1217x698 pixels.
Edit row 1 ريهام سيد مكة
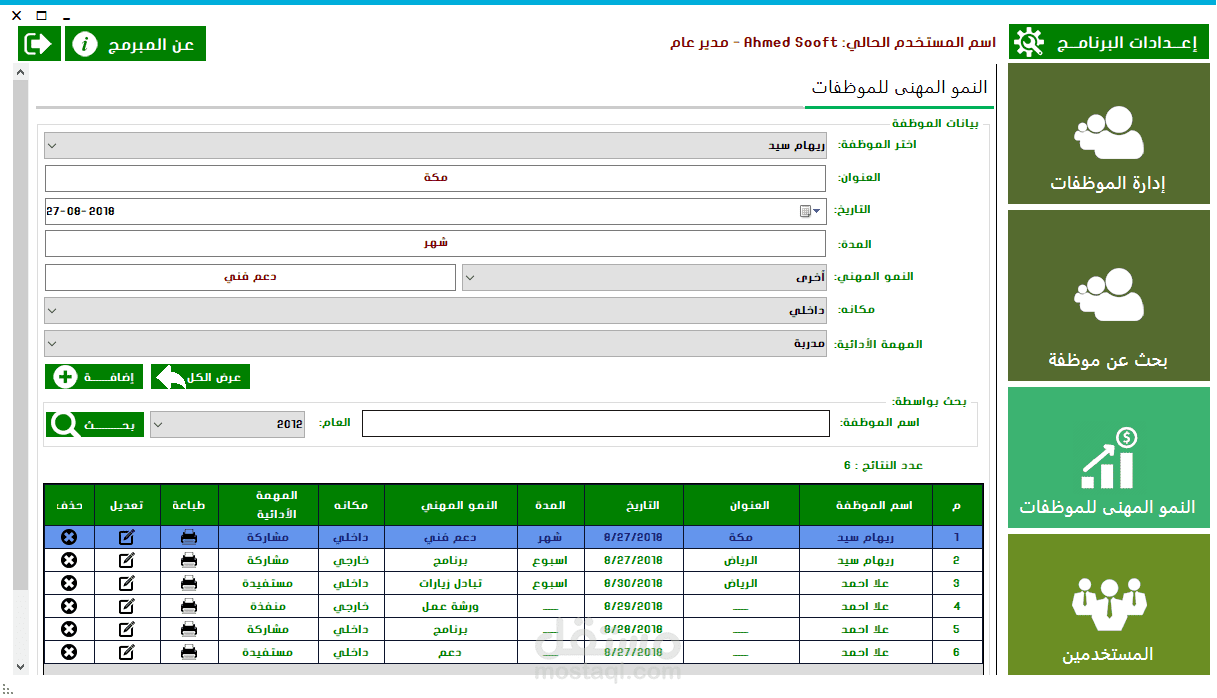[x=127, y=537]
